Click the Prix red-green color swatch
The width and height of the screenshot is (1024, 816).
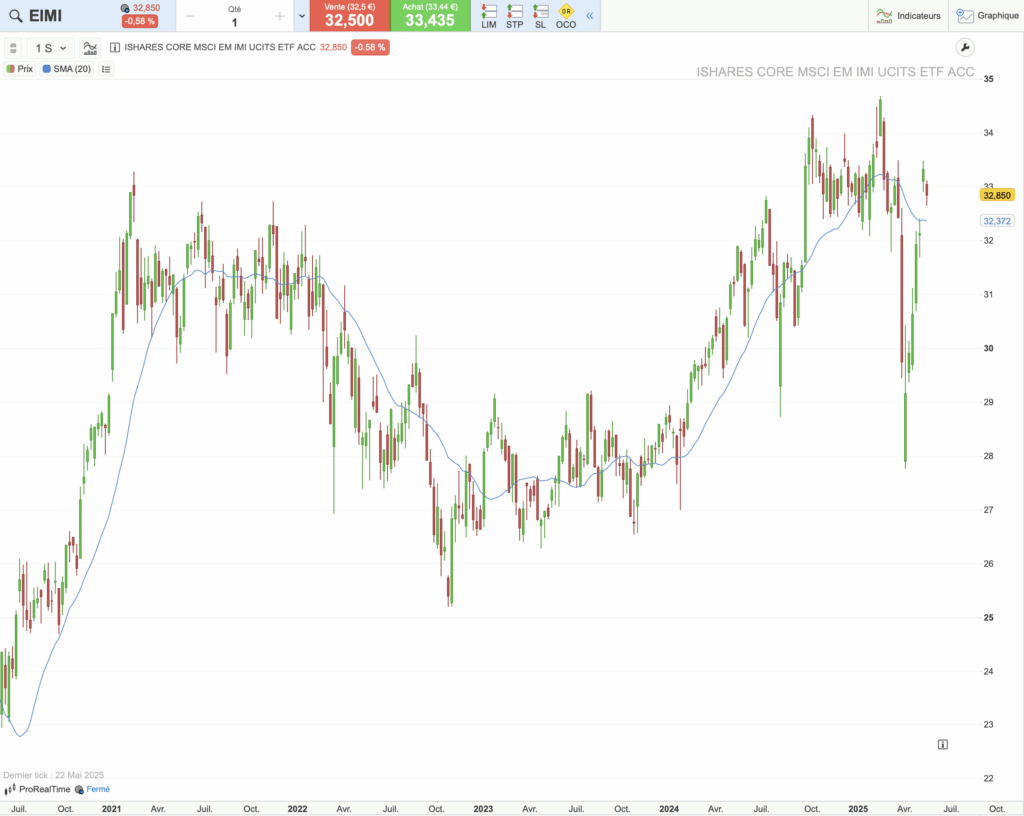point(10,69)
